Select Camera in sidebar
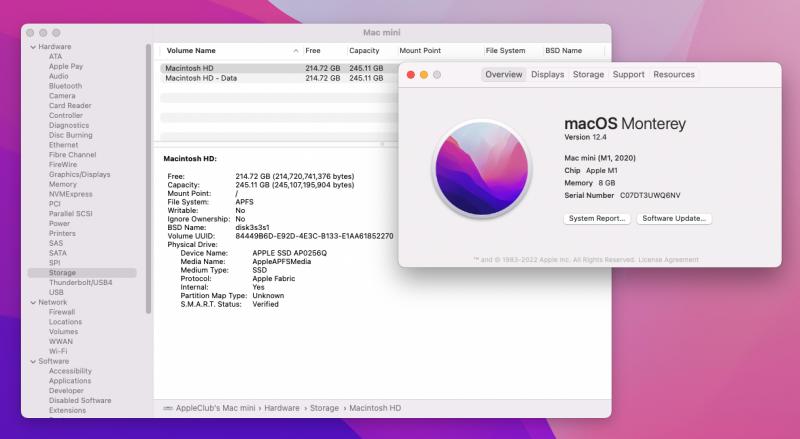Image resolution: width=800 pixels, height=439 pixels. (62, 96)
